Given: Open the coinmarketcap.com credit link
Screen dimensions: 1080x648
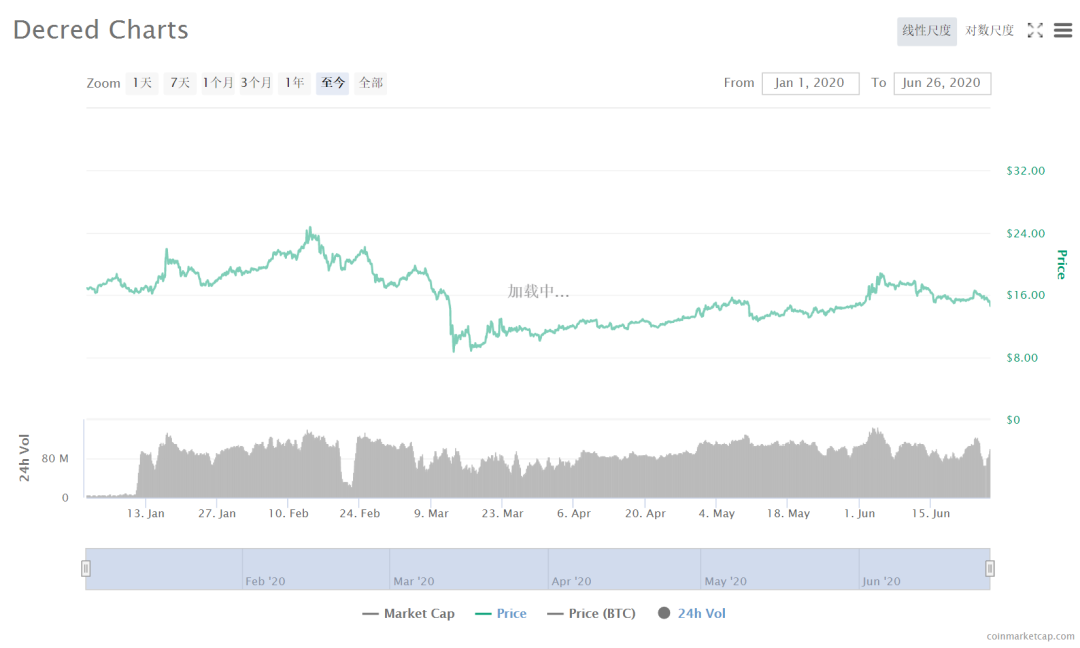Looking at the screenshot, I should [x=1030, y=636].
